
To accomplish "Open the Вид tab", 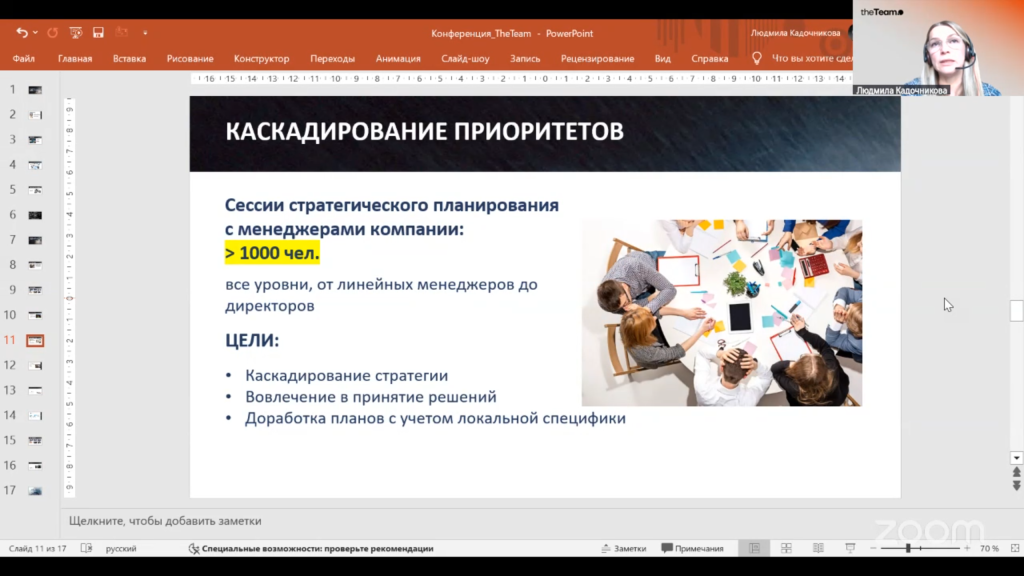I will (662, 59).
